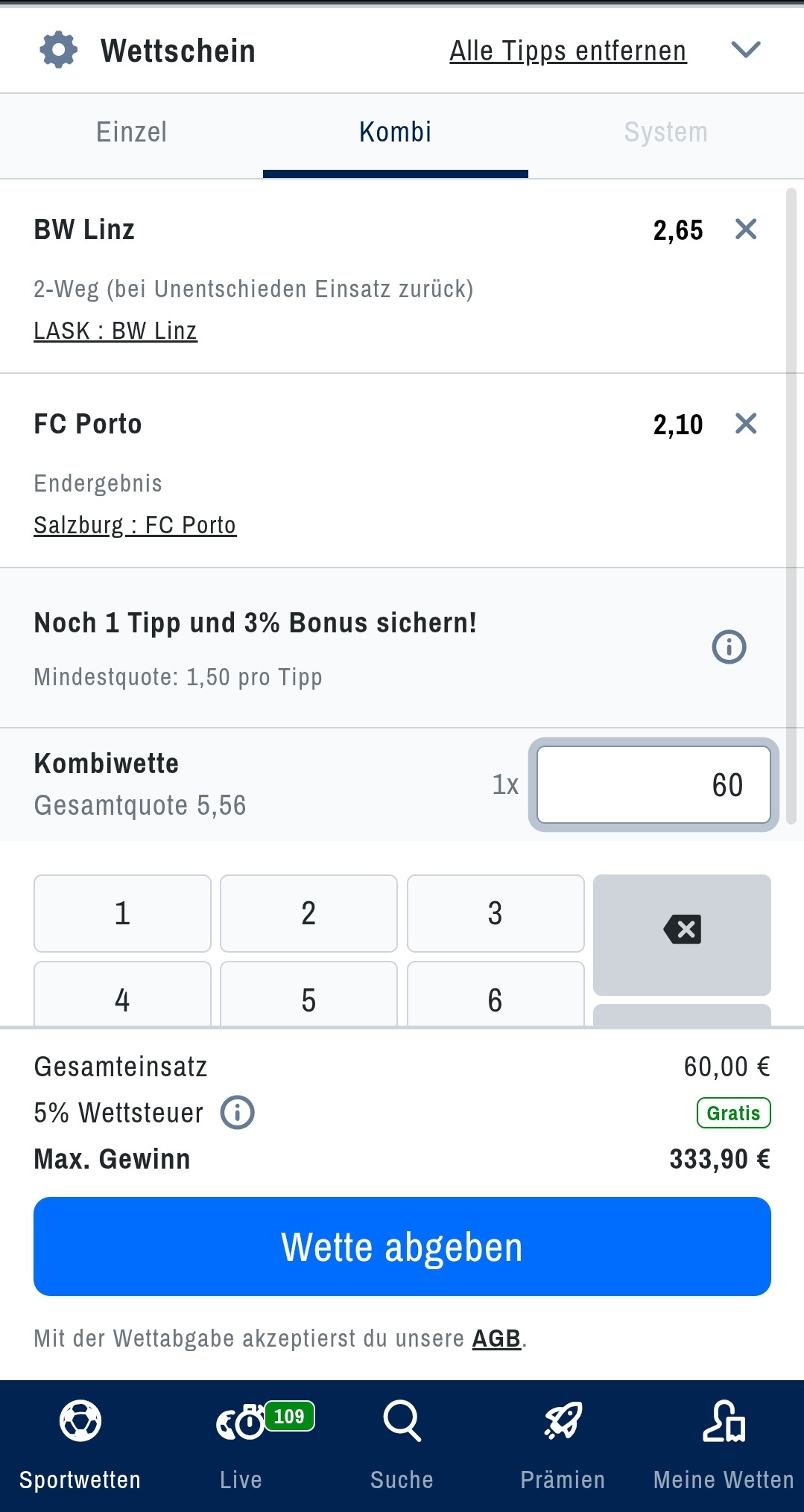Select the Kombi tab
The height and width of the screenshot is (1512, 804).
tap(396, 133)
